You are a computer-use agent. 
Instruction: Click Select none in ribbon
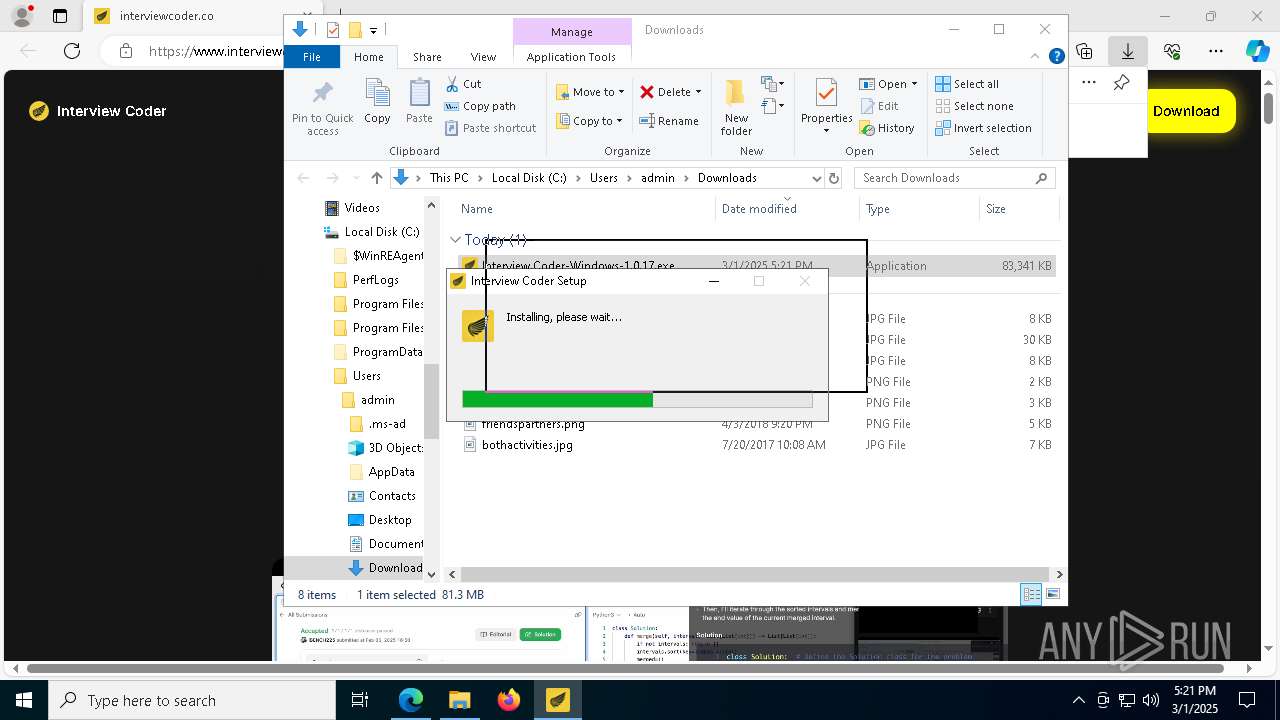[x=975, y=106]
